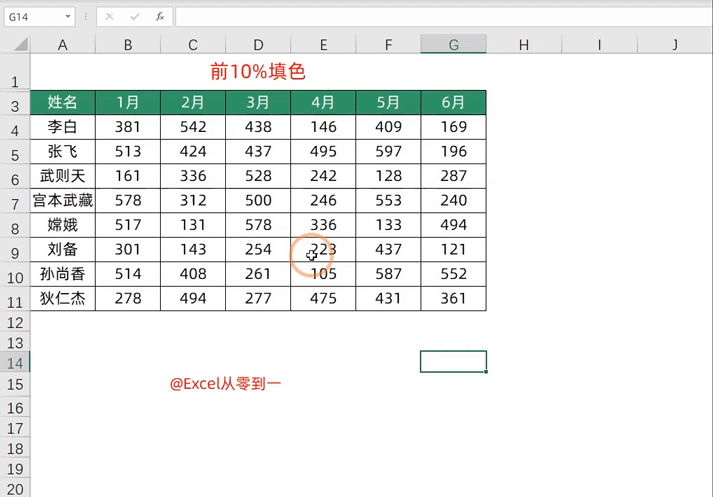Click the Name Box showing G14
The height and width of the screenshot is (497, 713).
[39, 17]
